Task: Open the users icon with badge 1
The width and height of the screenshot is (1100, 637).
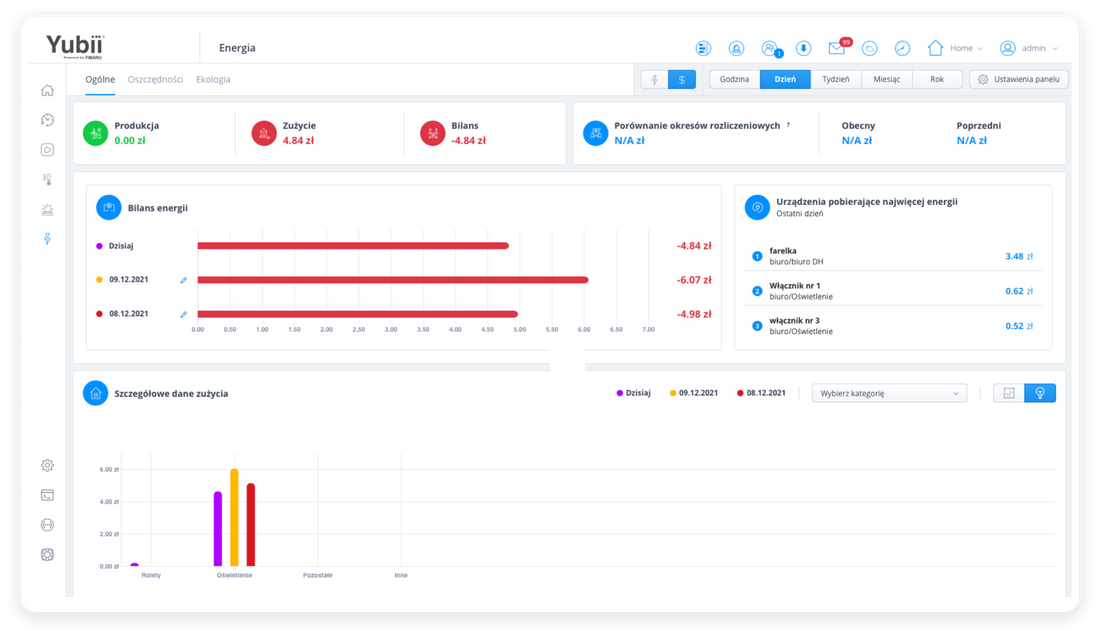Action: point(771,48)
